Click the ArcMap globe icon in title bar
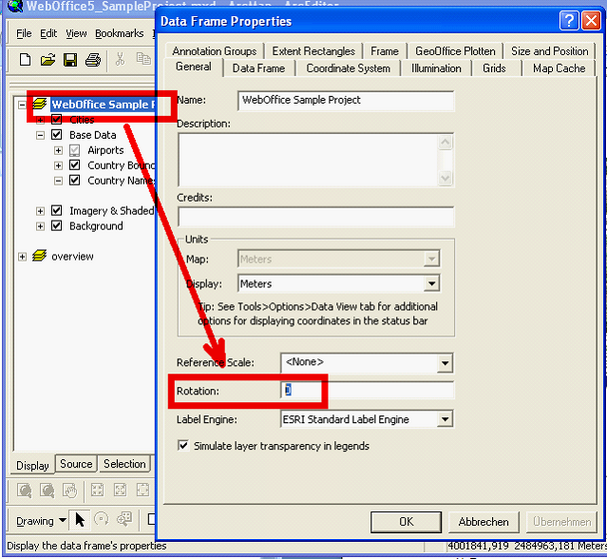 [x=15, y=5]
